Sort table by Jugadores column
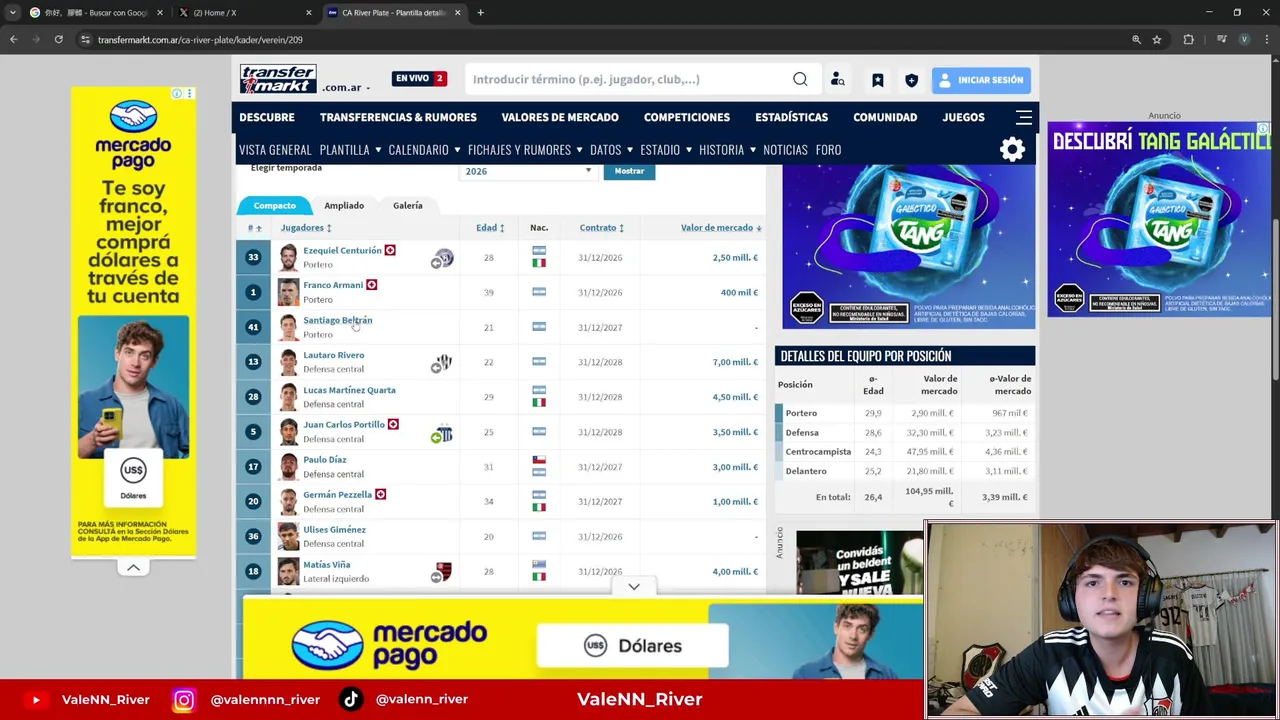The height and width of the screenshot is (720, 1280). click(x=306, y=228)
